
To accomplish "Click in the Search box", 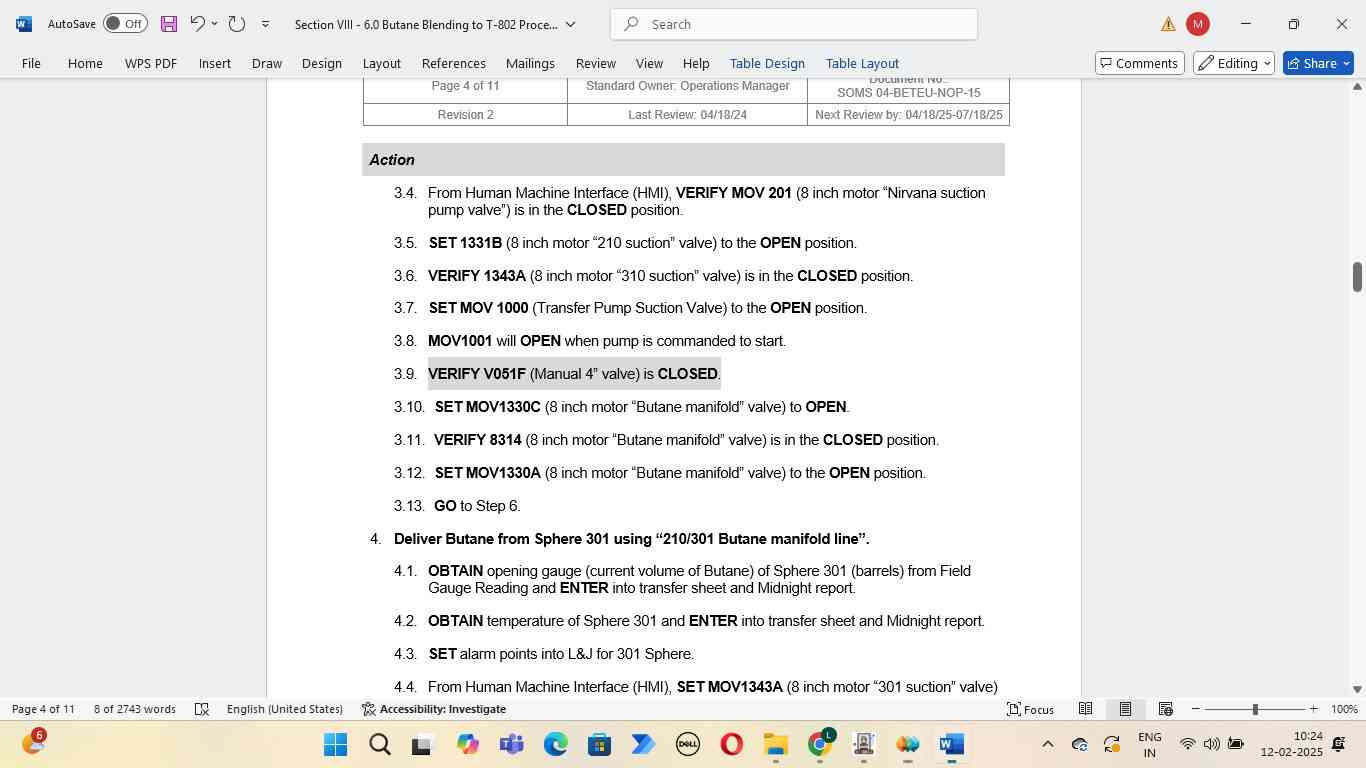I will (x=794, y=24).
